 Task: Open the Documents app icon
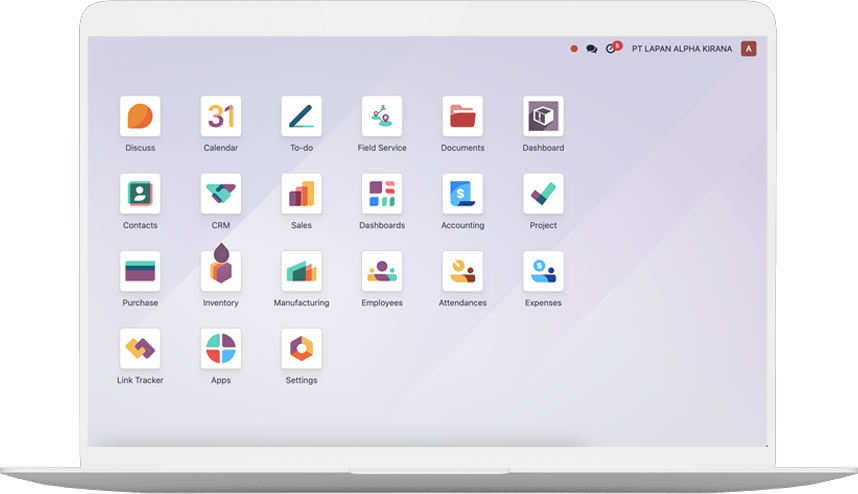click(462, 117)
